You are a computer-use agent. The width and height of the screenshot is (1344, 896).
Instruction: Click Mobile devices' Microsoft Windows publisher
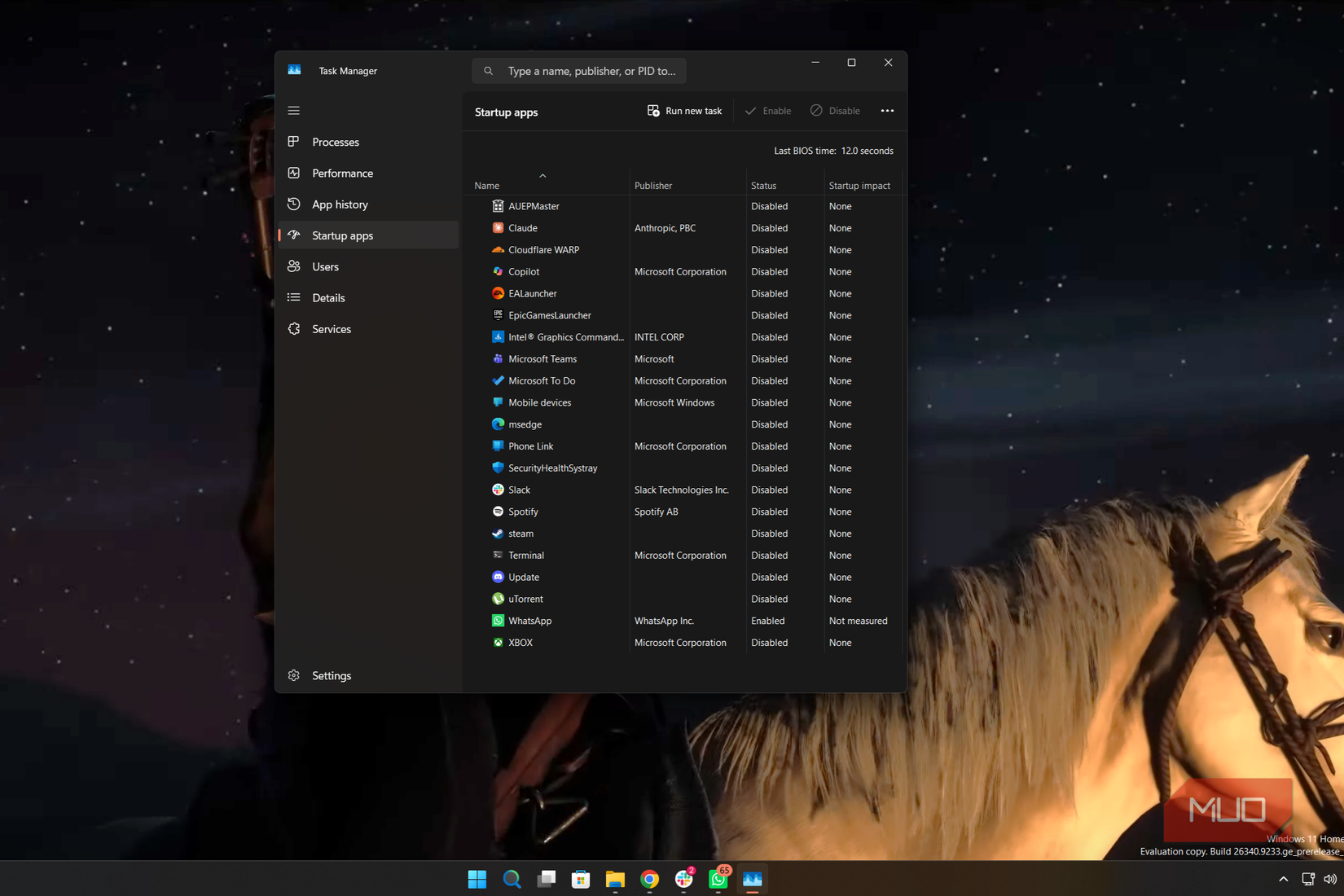click(x=674, y=402)
